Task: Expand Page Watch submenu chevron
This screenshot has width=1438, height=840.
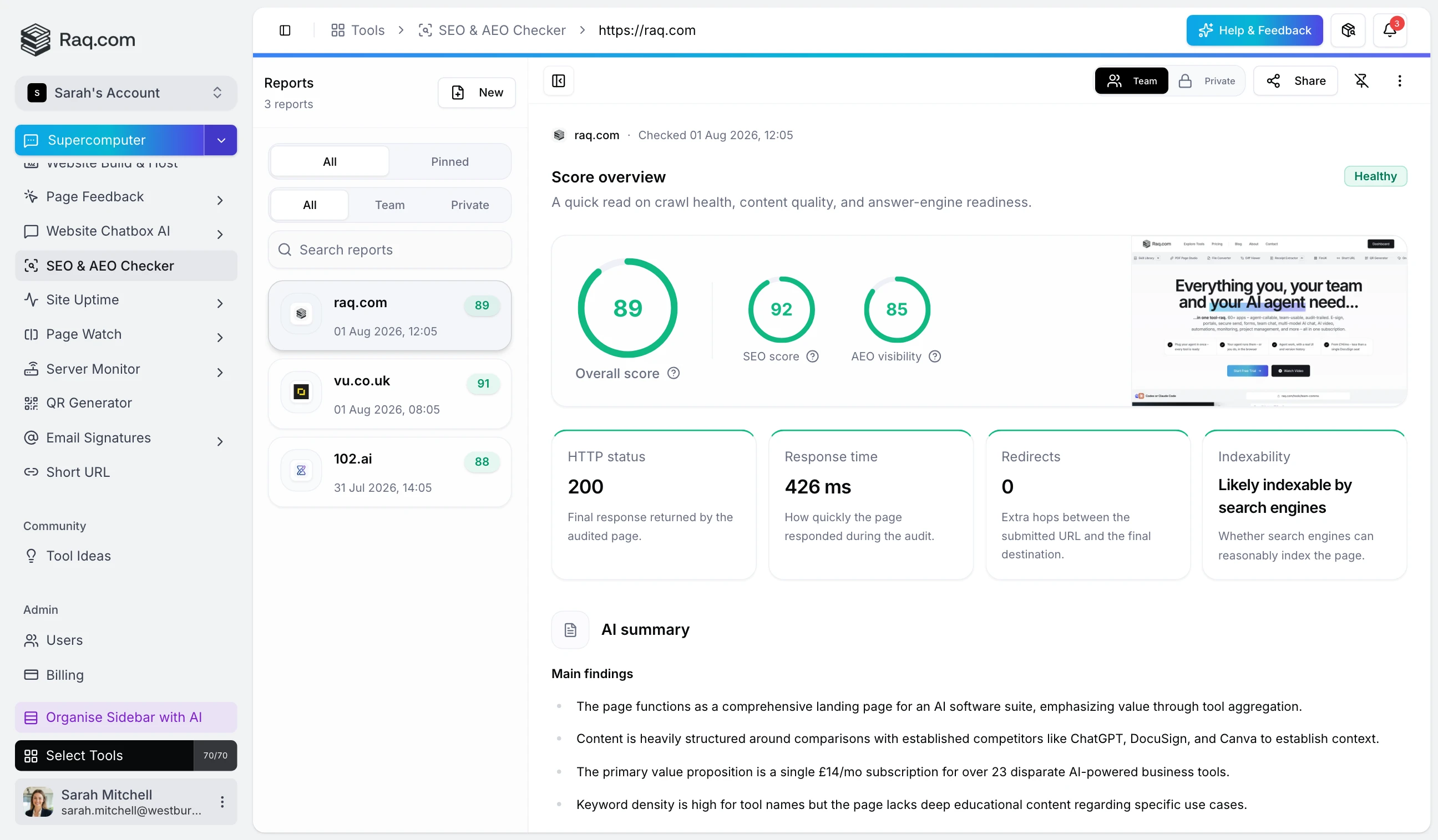Action: pyautogui.click(x=220, y=338)
